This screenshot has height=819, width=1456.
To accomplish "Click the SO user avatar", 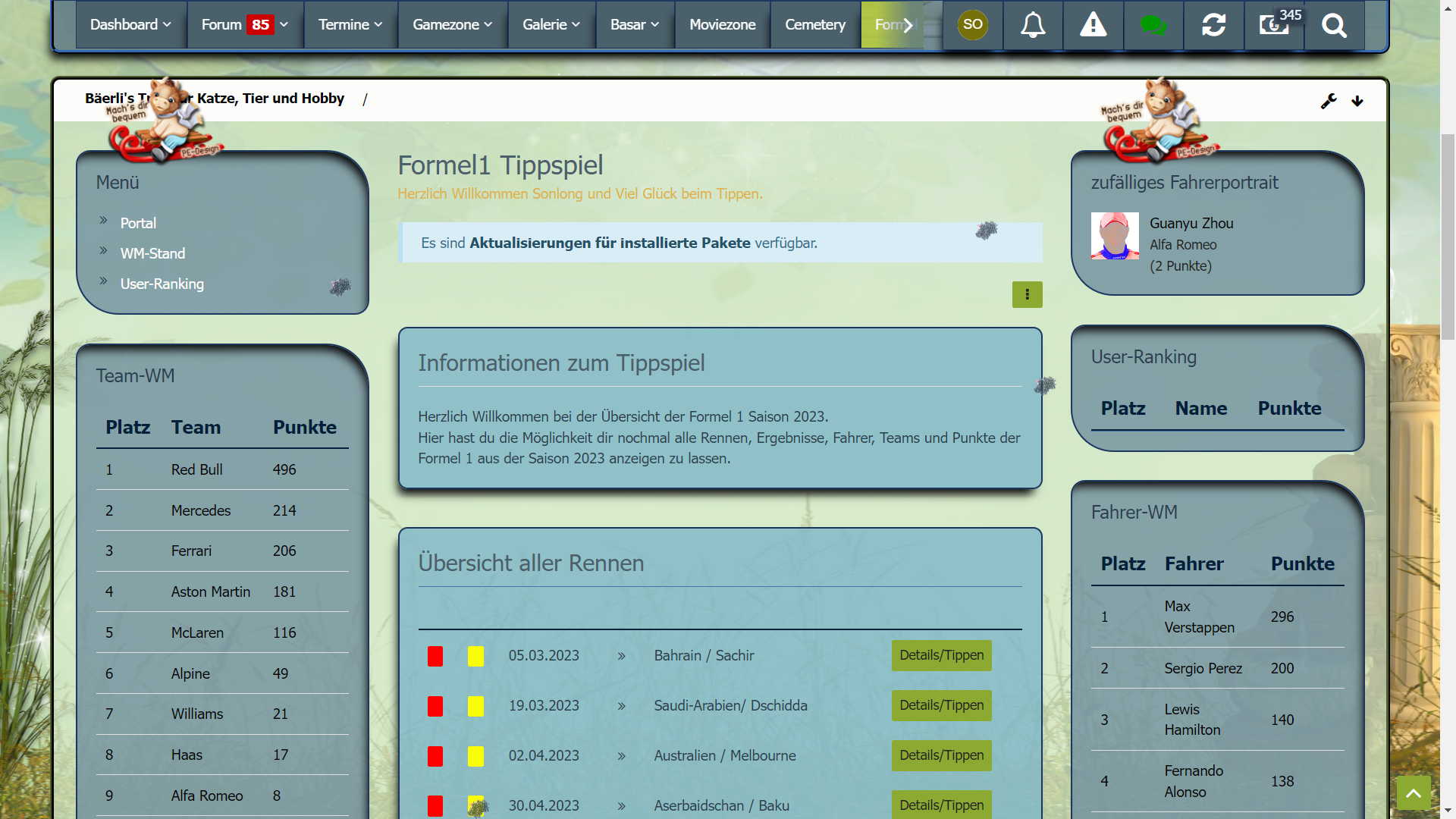I will [x=972, y=25].
